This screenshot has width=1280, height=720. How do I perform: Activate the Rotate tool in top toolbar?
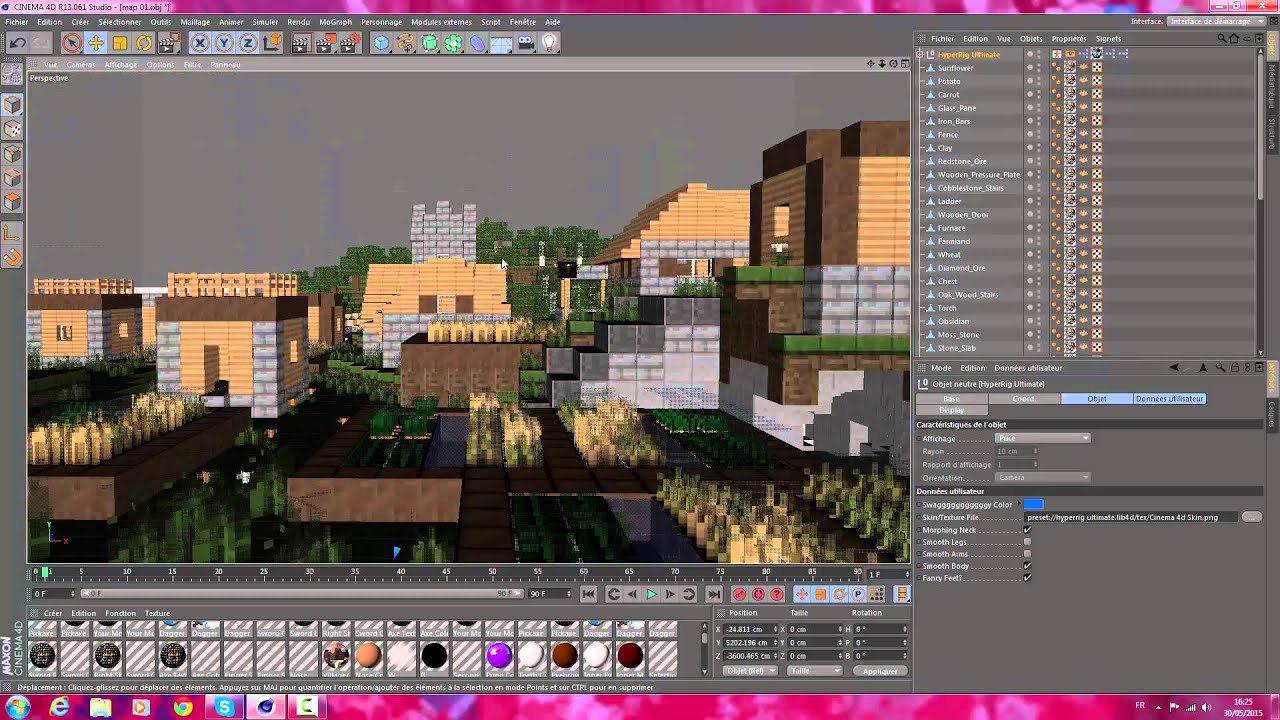click(x=144, y=42)
